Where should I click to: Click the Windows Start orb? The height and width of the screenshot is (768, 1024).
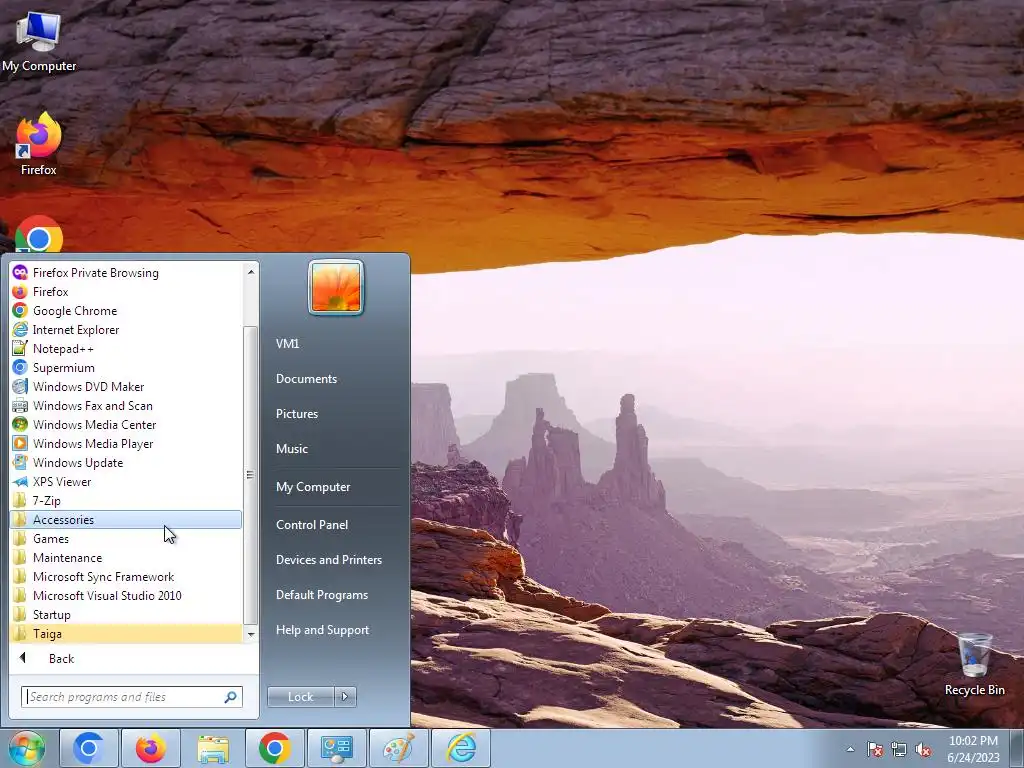[x=26, y=748]
